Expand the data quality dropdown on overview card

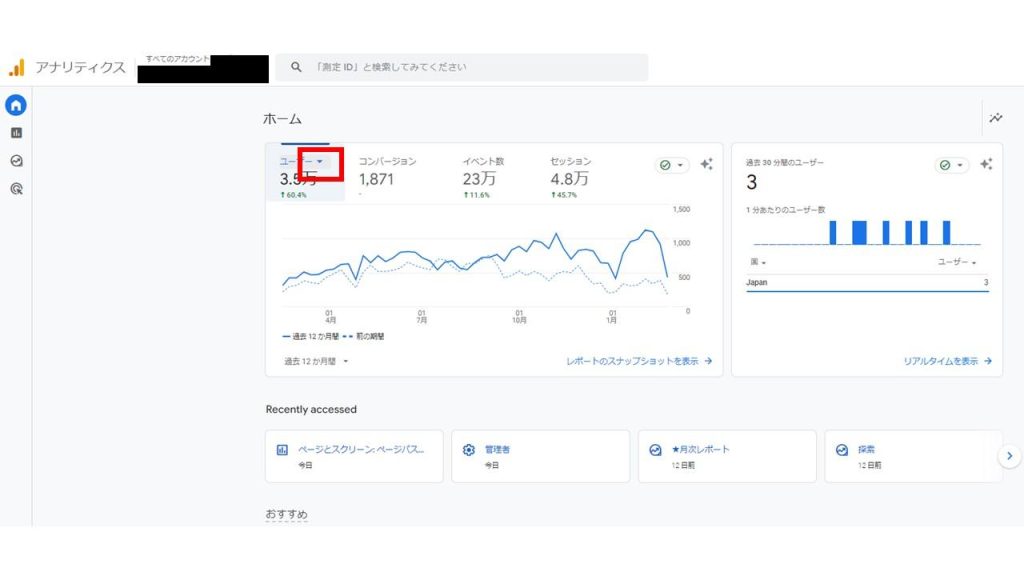(x=680, y=165)
